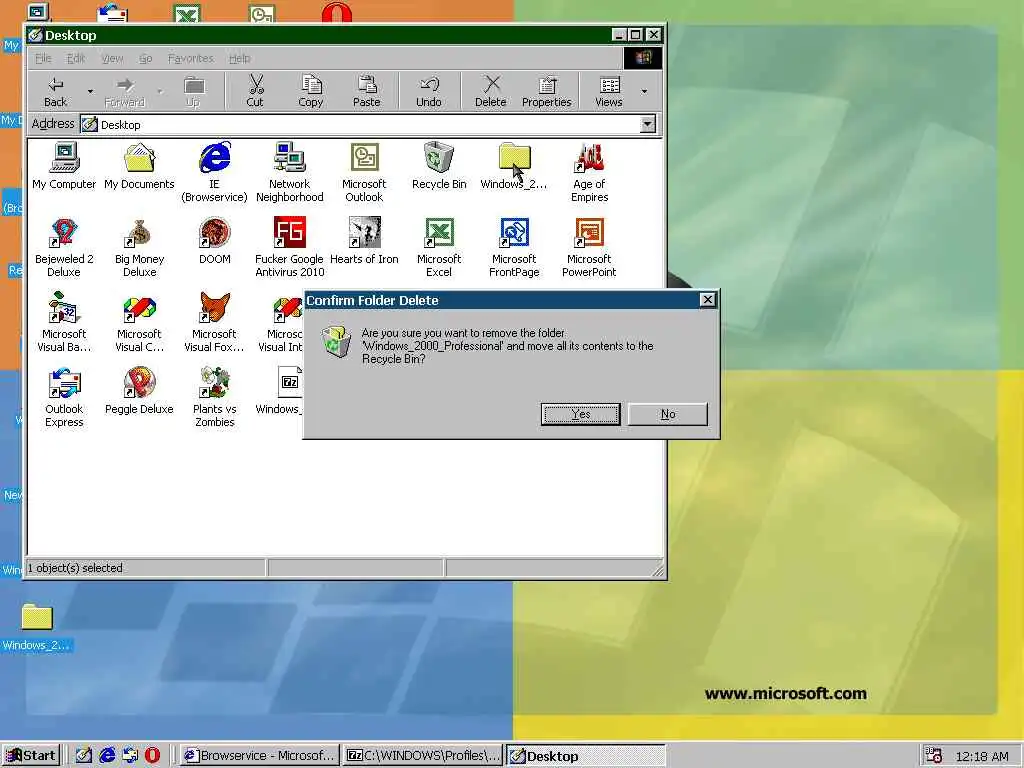This screenshot has width=1024, height=768.
Task: Switch to C:\WINDOWS\Profiles taskbar window
Action: pyautogui.click(x=423, y=756)
